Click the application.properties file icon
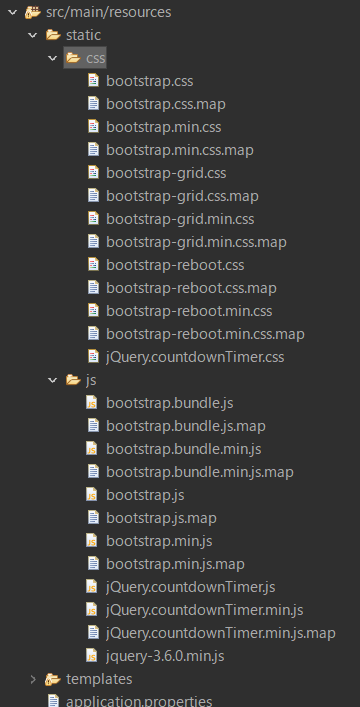This screenshot has width=360, height=707. [53, 701]
